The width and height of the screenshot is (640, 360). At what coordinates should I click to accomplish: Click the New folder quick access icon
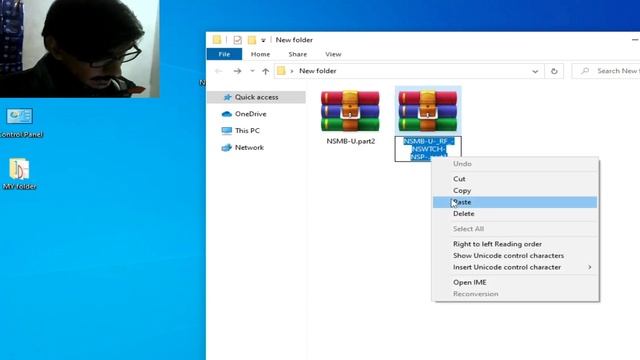(x=252, y=40)
